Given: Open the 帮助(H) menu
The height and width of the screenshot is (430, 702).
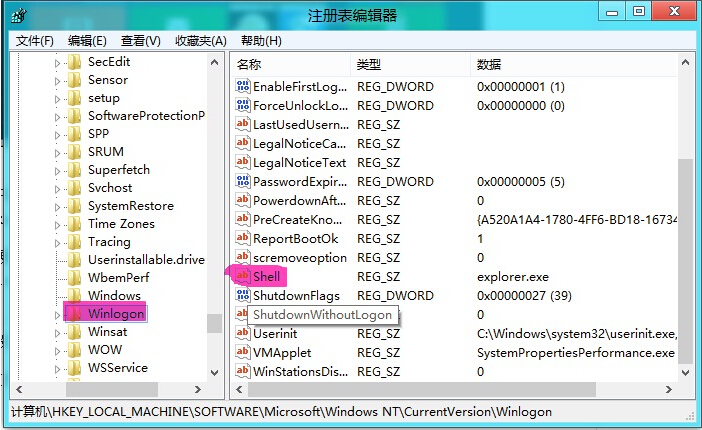Looking at the screenshot, I should click(261, 41).
